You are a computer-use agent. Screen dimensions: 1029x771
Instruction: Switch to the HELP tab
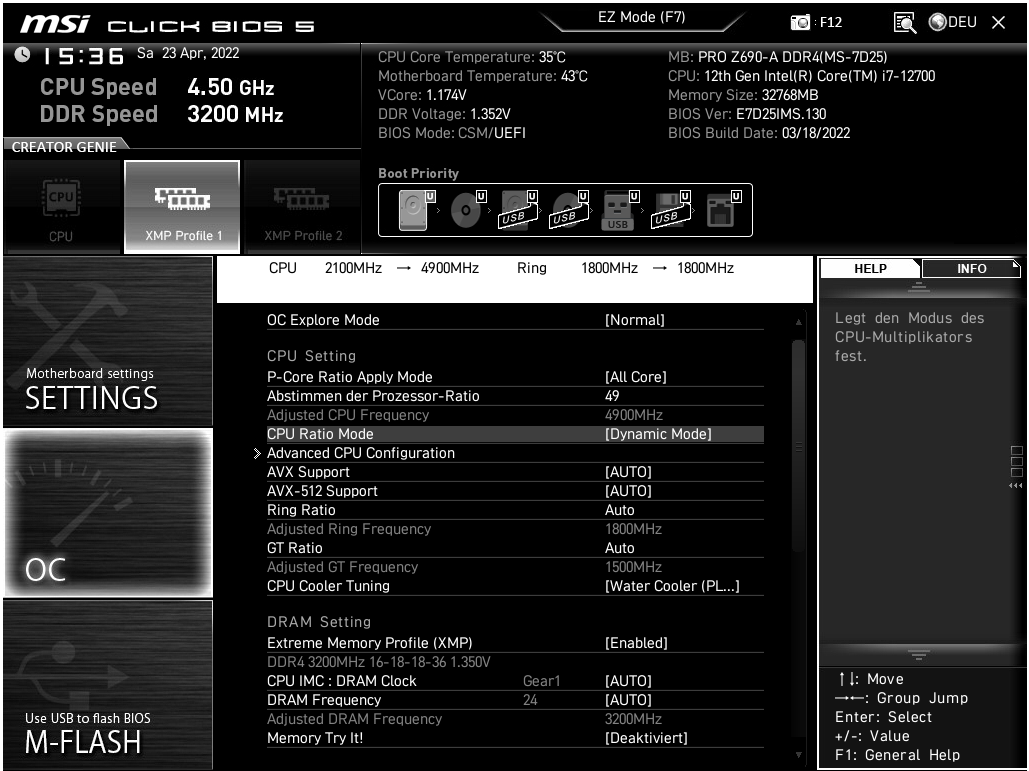pyautogui.click(x=870, y=268)
